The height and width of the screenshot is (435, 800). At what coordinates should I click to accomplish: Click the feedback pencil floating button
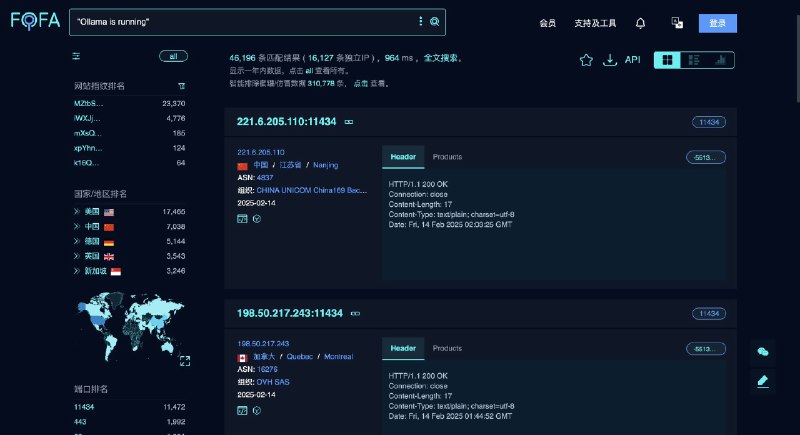click(763, 380)
